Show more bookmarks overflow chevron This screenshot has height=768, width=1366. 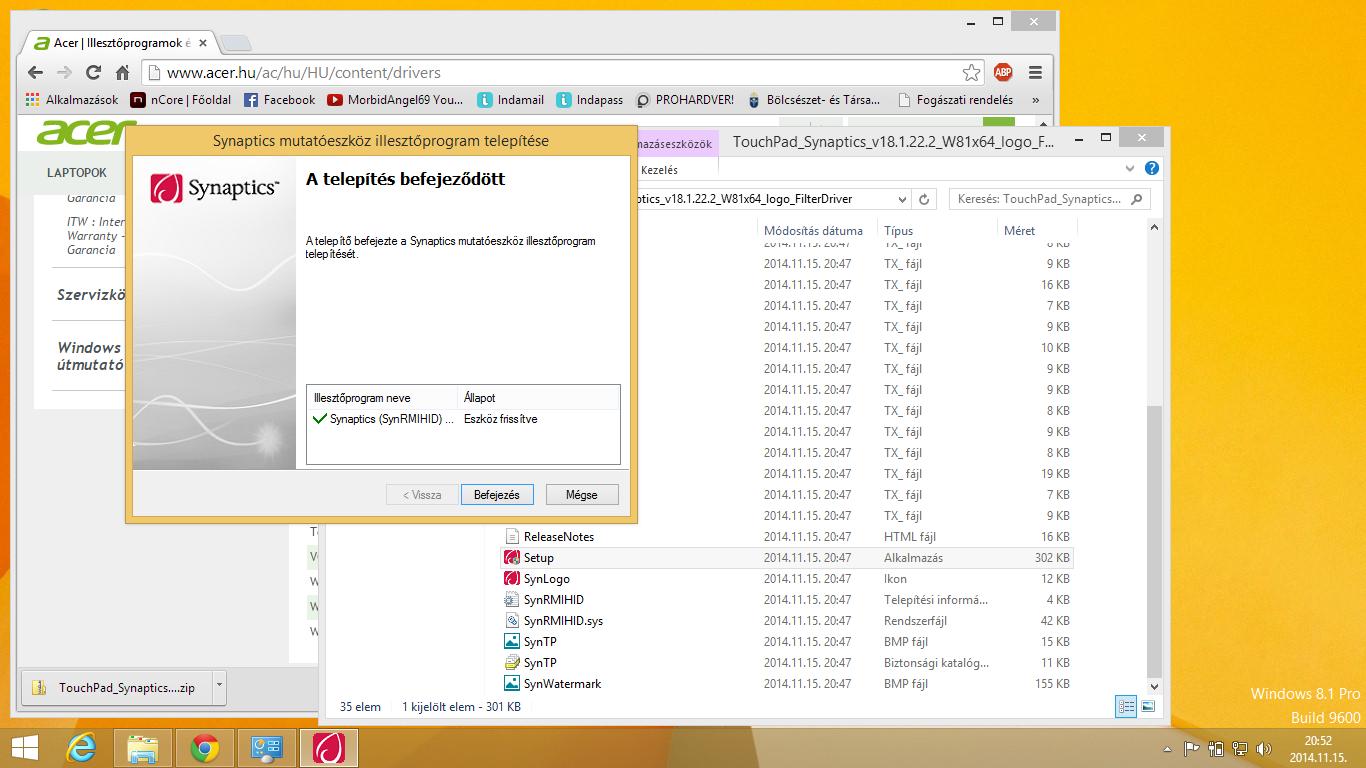click(1035, 100)
